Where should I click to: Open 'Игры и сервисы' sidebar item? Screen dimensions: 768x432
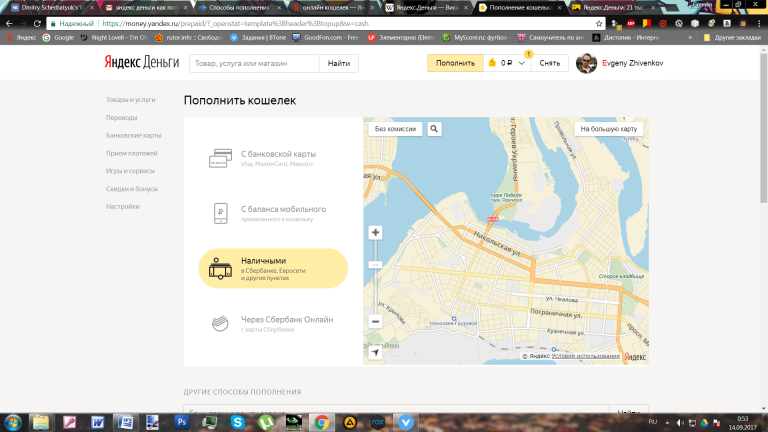[x=130, y=171]
